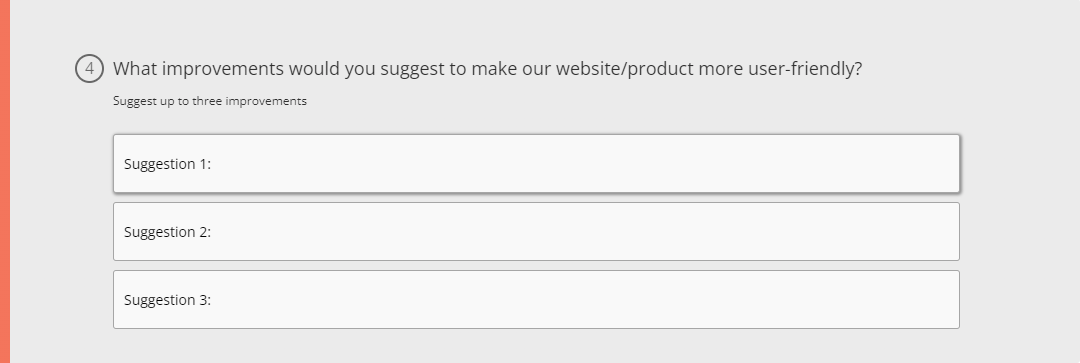Image resolution: width=1080 pixels, height=363 pixels.
Task: Click the "Suggestion 3:" label text
Action: pyautogui.click(x=167, y=300)
